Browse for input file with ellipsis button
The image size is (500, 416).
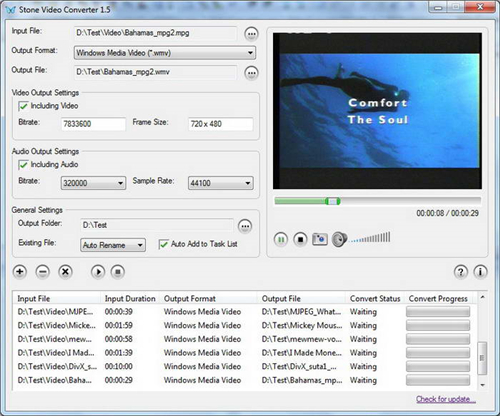251,34
